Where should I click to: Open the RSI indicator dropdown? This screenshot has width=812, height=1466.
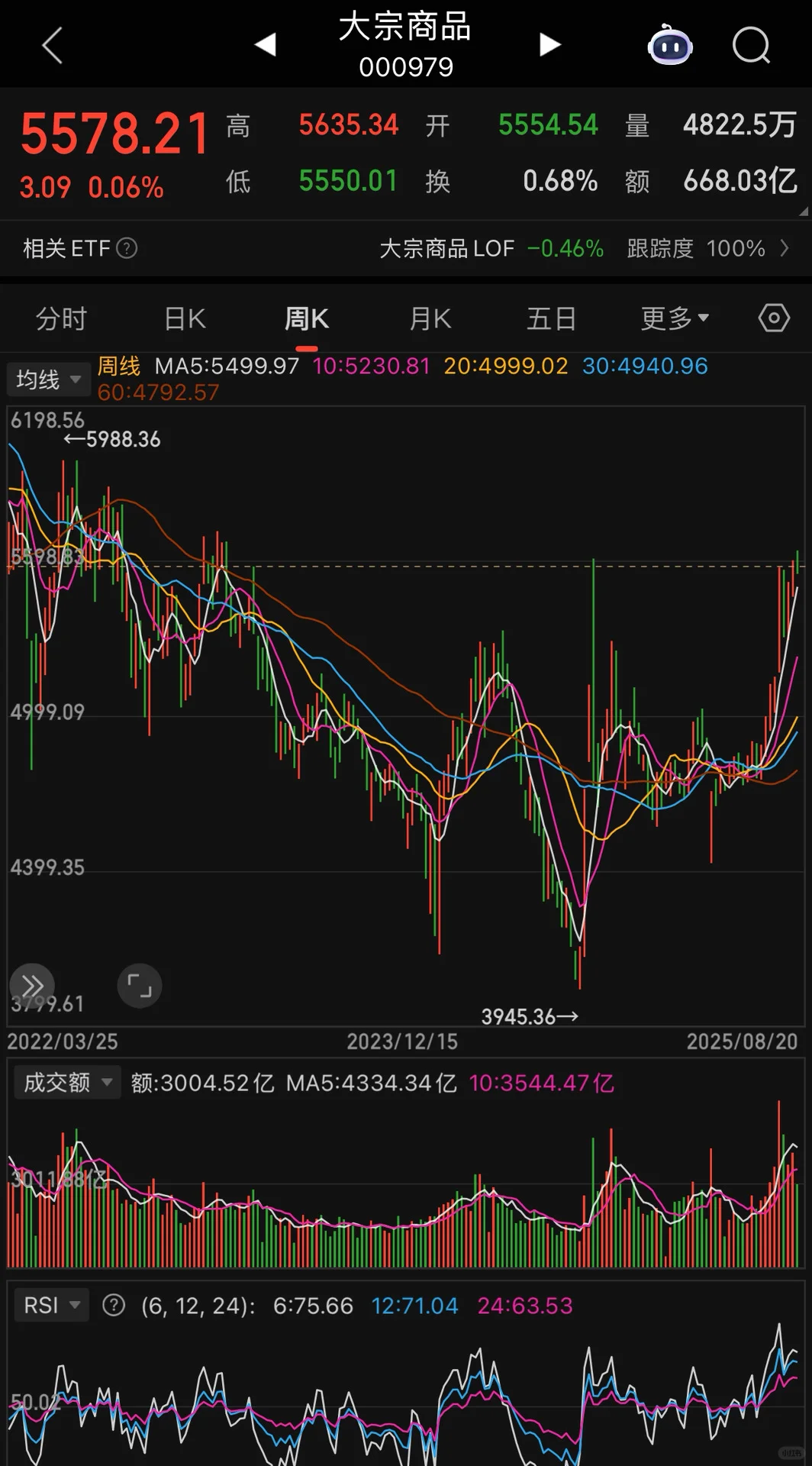pyautogui.click(x=52, y=1305)
